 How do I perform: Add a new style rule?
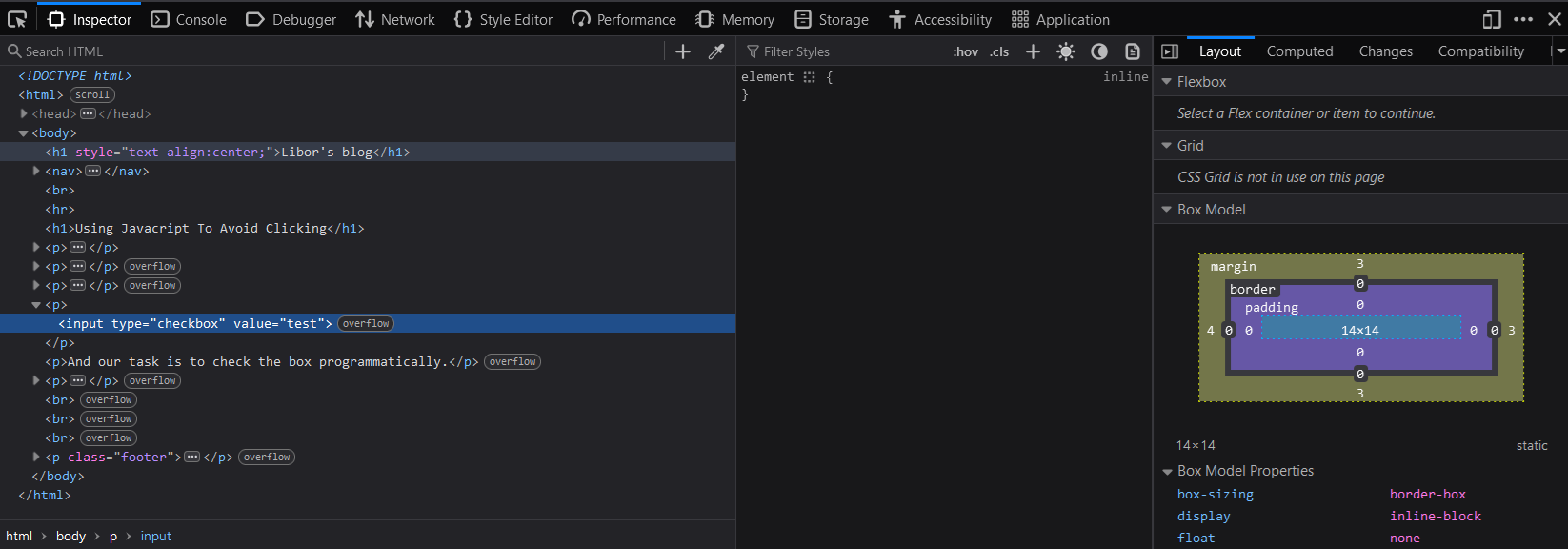(x=1033, y=51)
